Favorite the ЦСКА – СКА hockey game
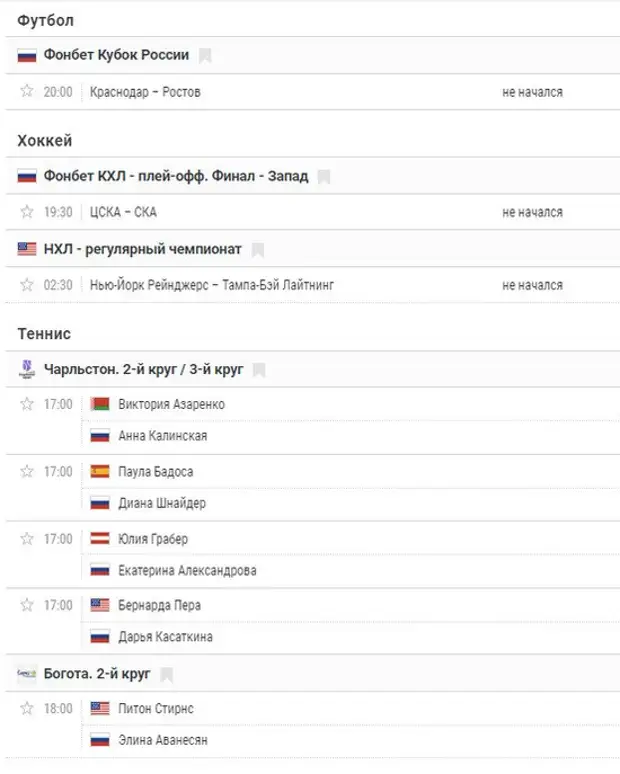 pyautogui.click(x=27, y=211)
